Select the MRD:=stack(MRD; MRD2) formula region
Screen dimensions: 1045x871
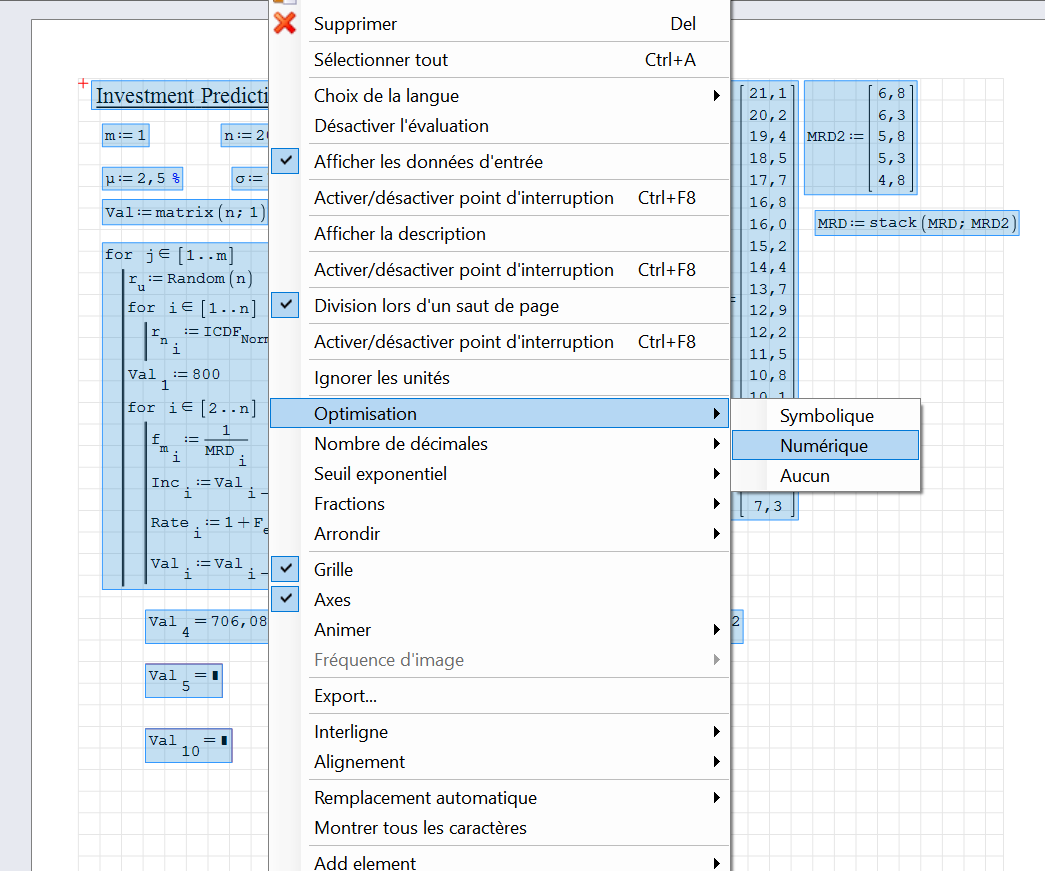(x=916, y=223)
